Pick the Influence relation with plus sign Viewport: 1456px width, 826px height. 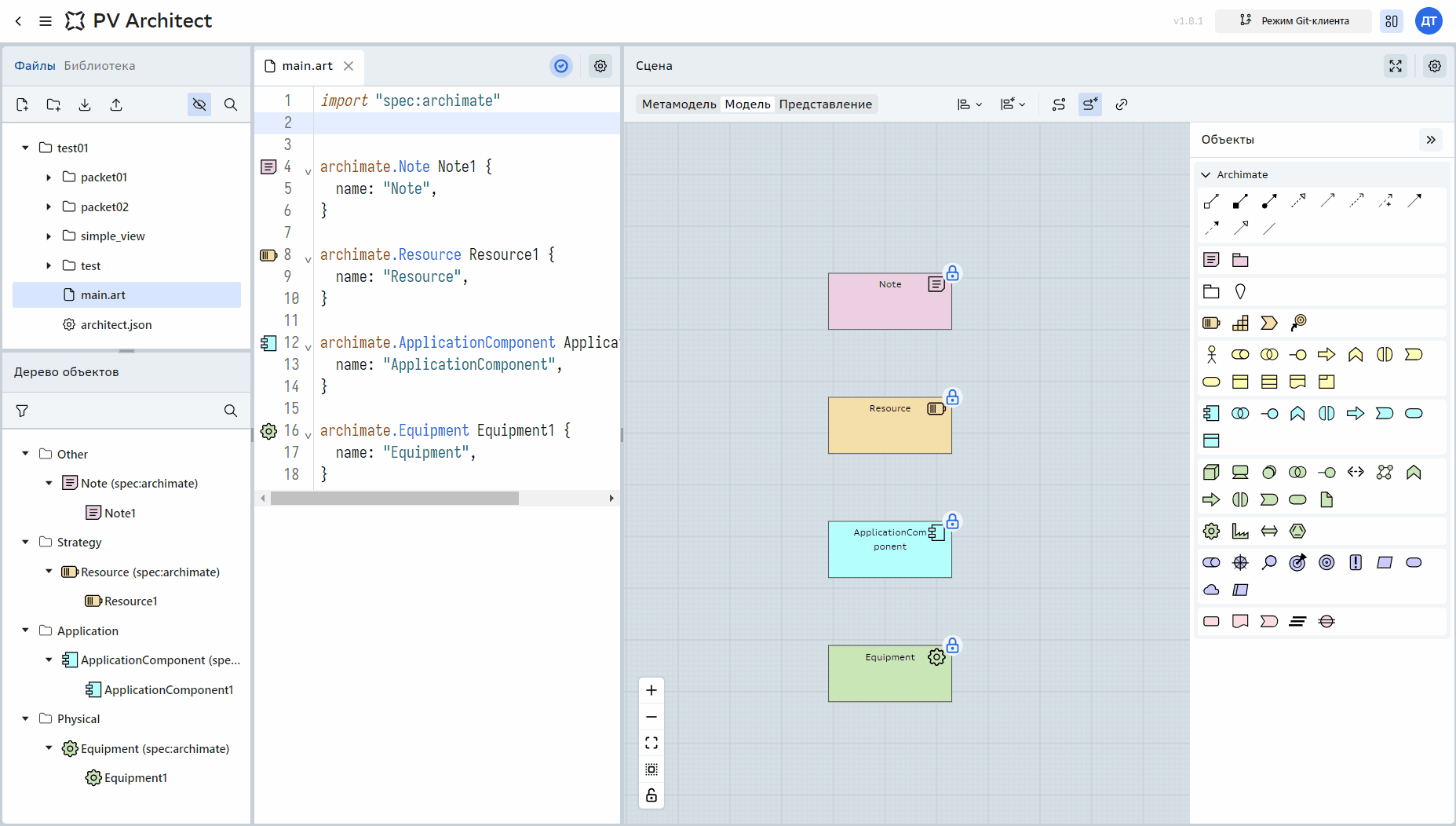(x=1385, y=202)
